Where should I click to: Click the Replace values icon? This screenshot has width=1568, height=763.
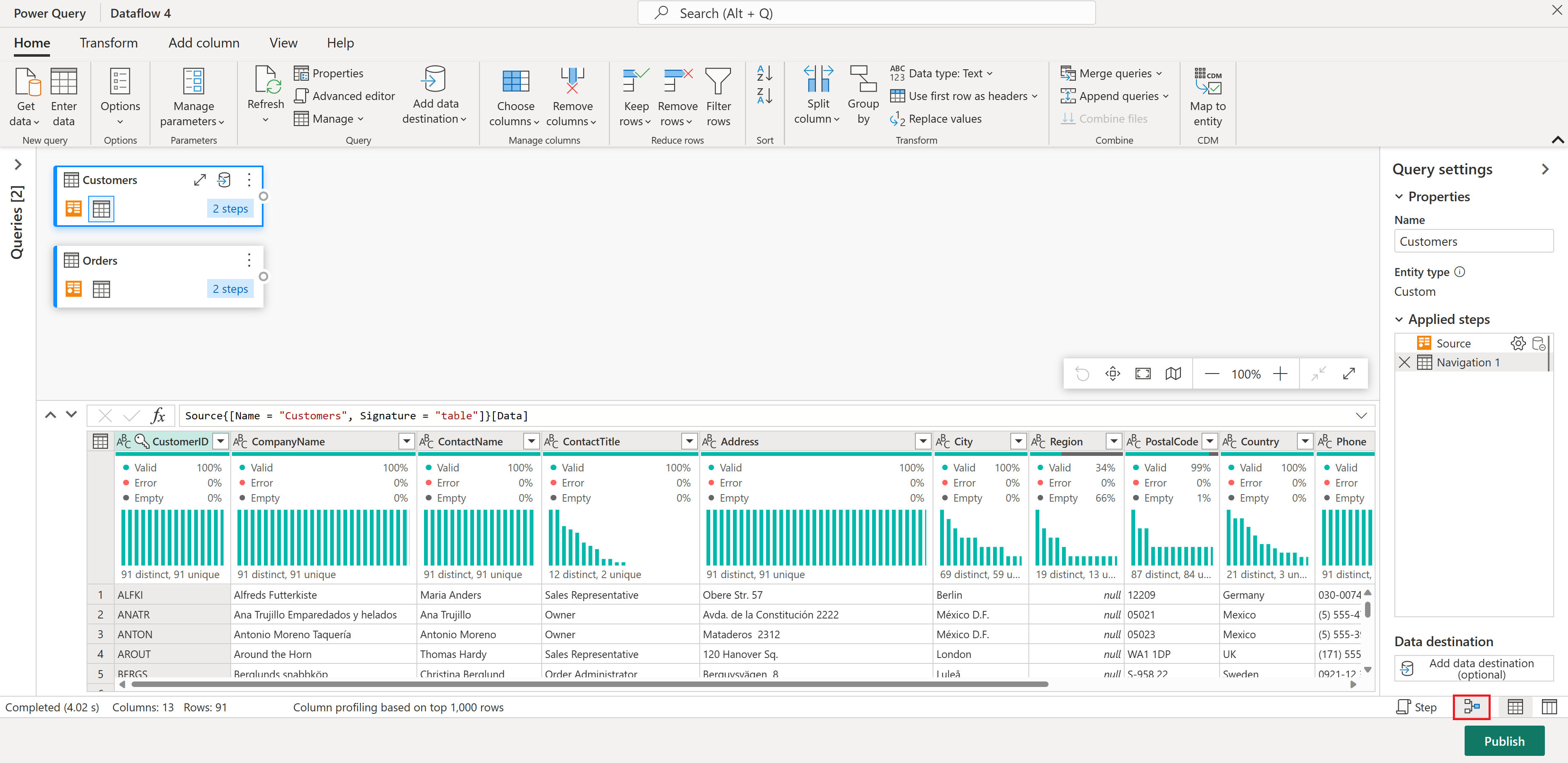pyautogui.click(x=897, y=118)
